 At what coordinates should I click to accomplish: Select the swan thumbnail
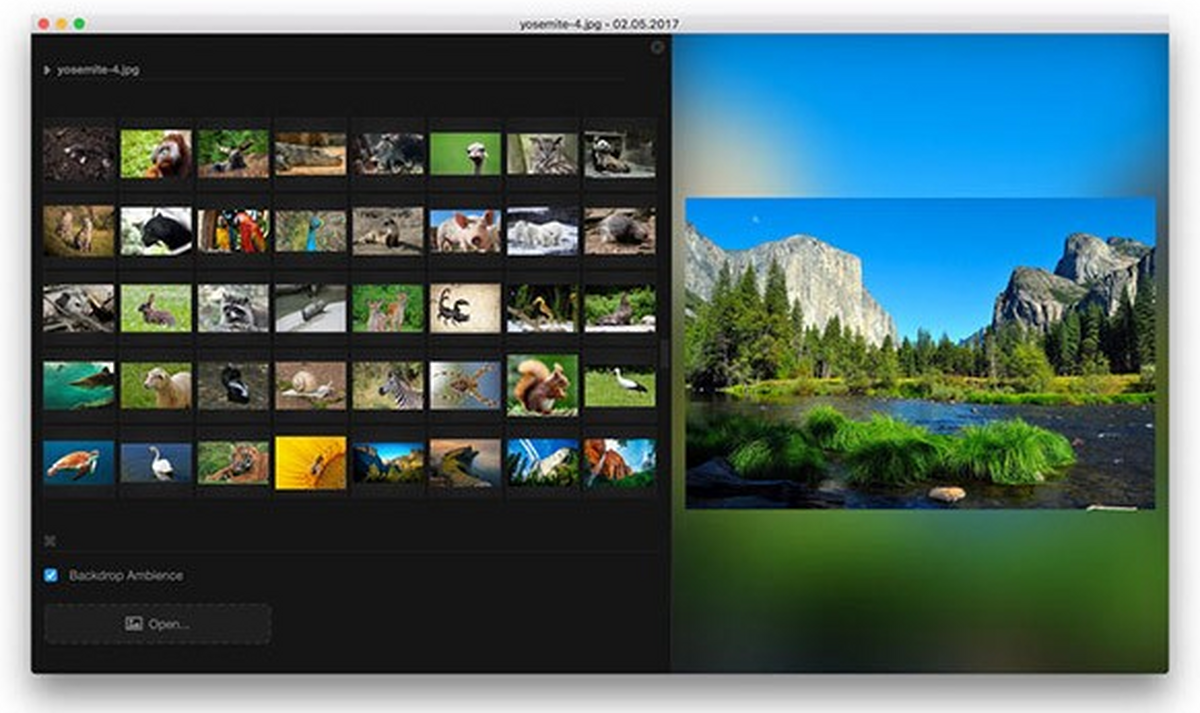pos(156,463)
